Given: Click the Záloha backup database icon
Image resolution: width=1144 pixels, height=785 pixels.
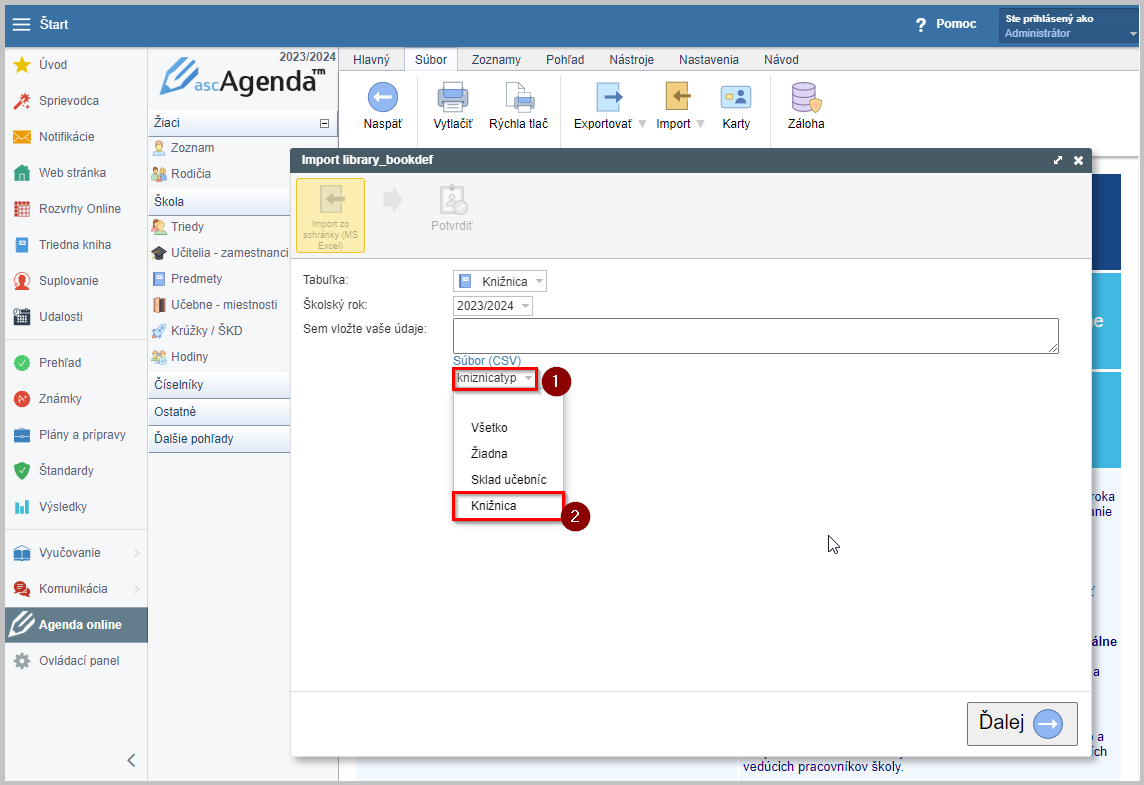Looking at the screenshot, I should pos(806,98).
